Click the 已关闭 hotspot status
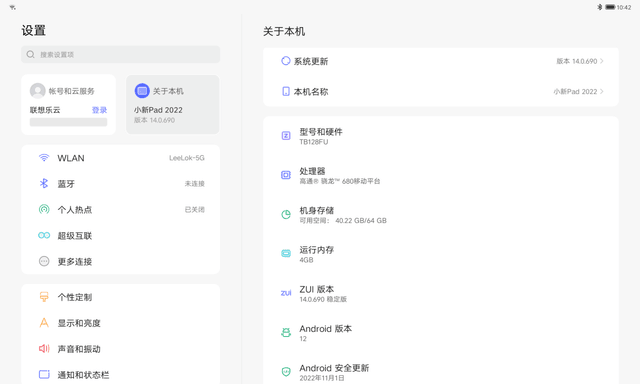640x384 pixels. (194, 210)
